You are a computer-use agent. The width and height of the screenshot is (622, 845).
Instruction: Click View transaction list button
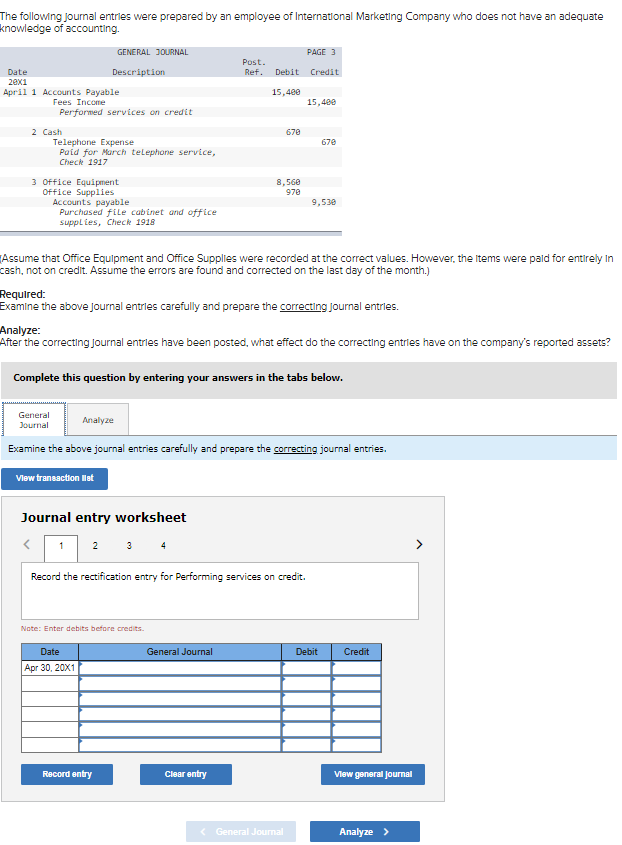[54, 479]
